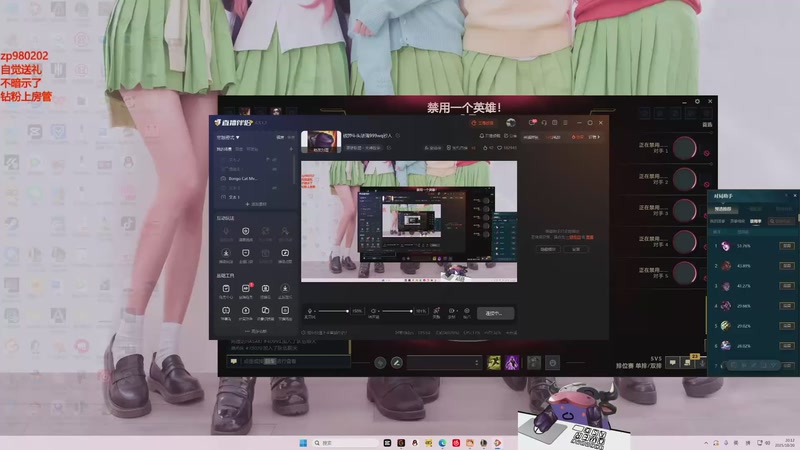Open notifications icon with 23 badge

688,362
